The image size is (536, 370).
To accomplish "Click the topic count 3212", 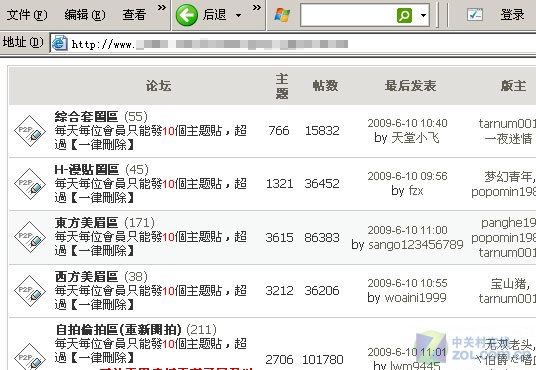I will click(x=279, y=291).
